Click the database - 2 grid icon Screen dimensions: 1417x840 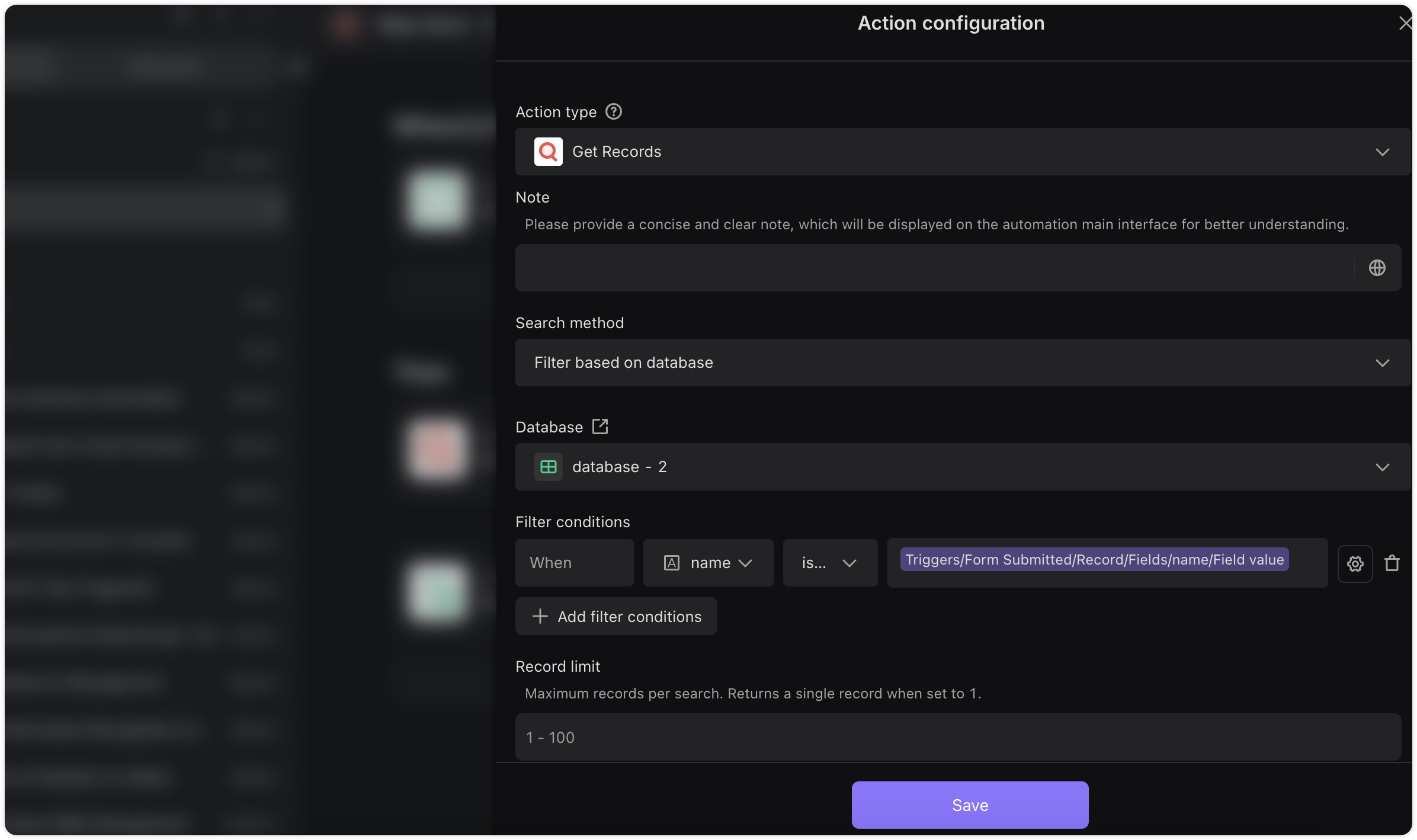pyautogui.click(x=548, y=467)
